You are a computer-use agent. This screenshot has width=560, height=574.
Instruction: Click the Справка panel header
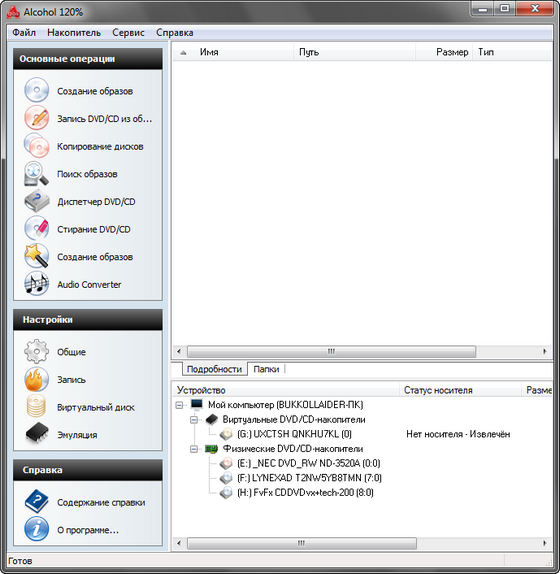[88, 470]
